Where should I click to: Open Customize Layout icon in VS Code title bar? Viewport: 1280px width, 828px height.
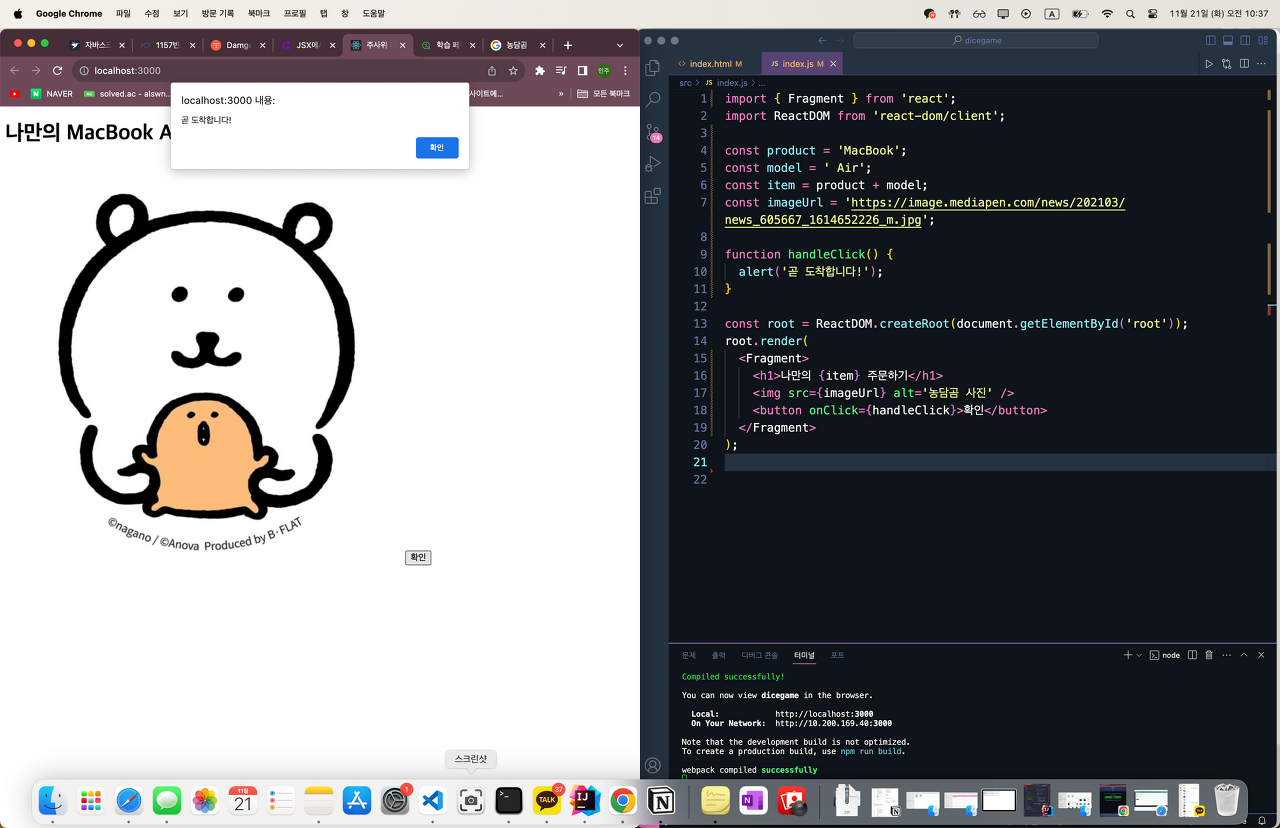[x=1264, y=41]
